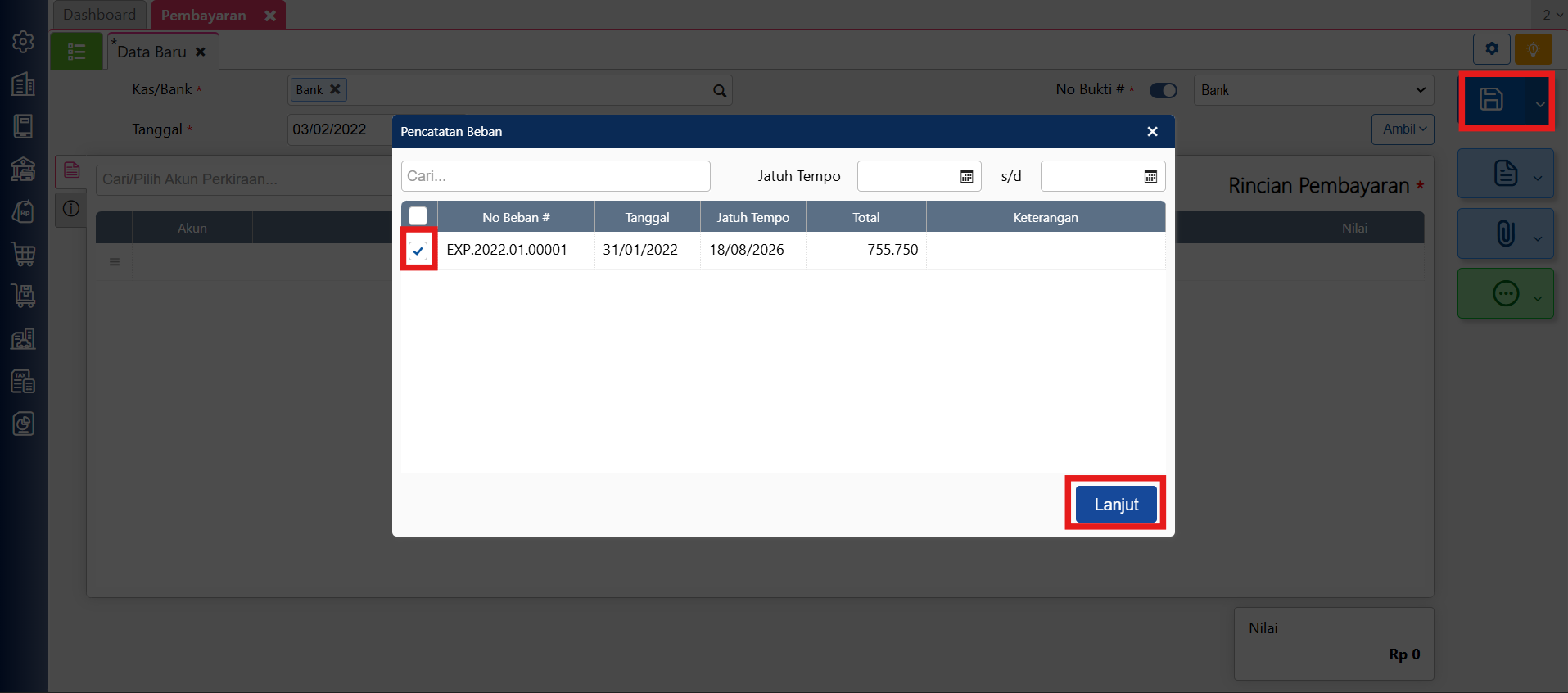Open the factory production module in sidebar
1568x693 pixels.
pos(23,339)
